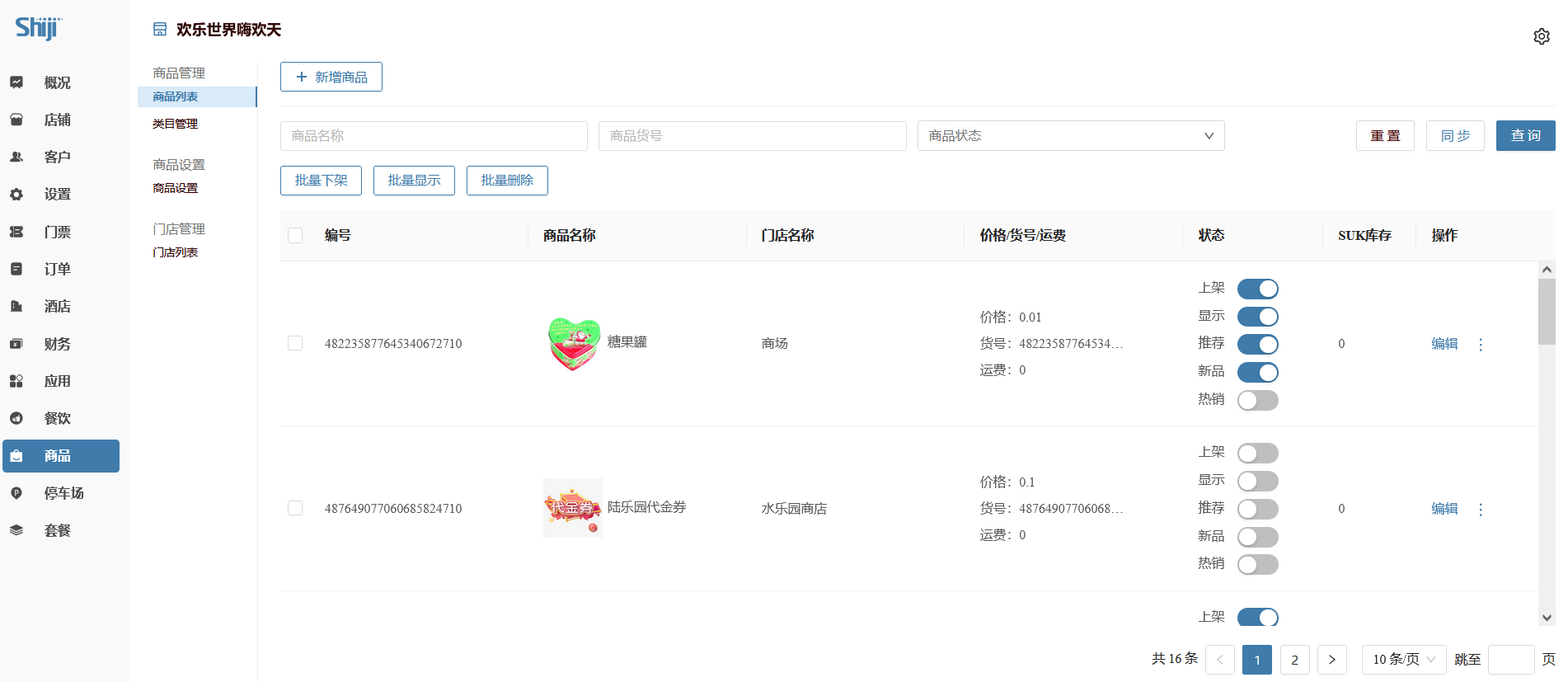Viewport: 1568px width, 682px height.
Task: Click the vertical scrollbar thumb of table
Action: tap(1547, 312)
